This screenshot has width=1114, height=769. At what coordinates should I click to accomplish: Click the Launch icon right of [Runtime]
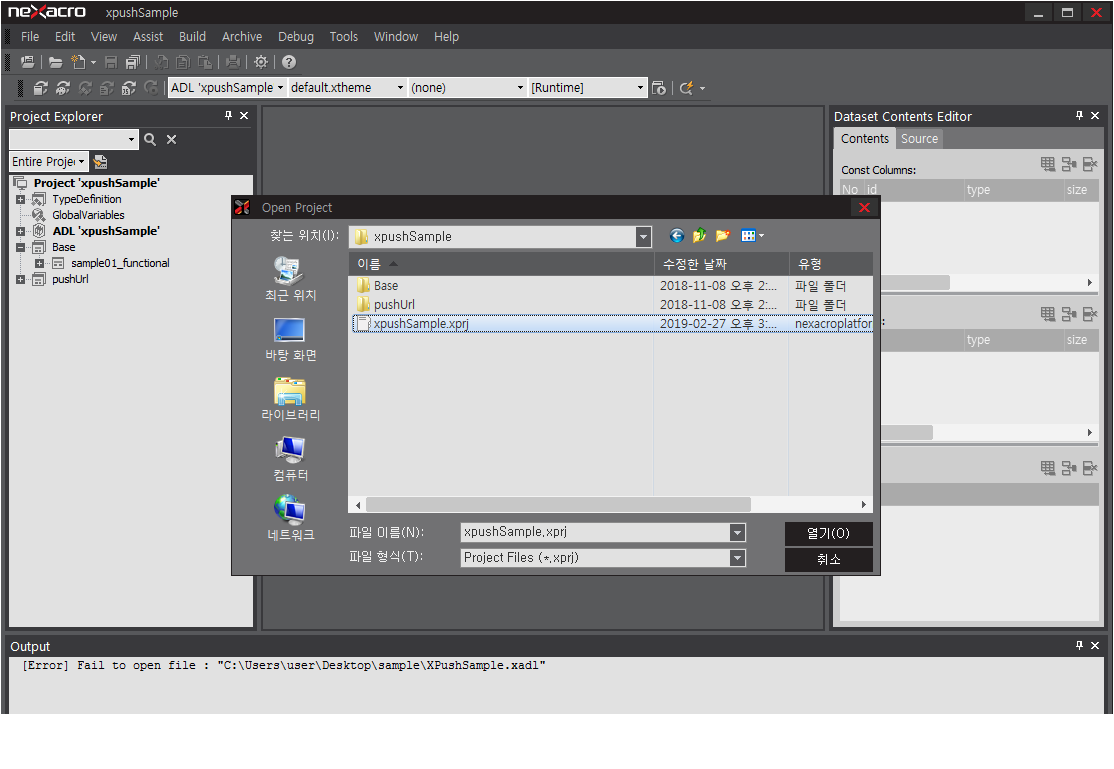(659, 88)
